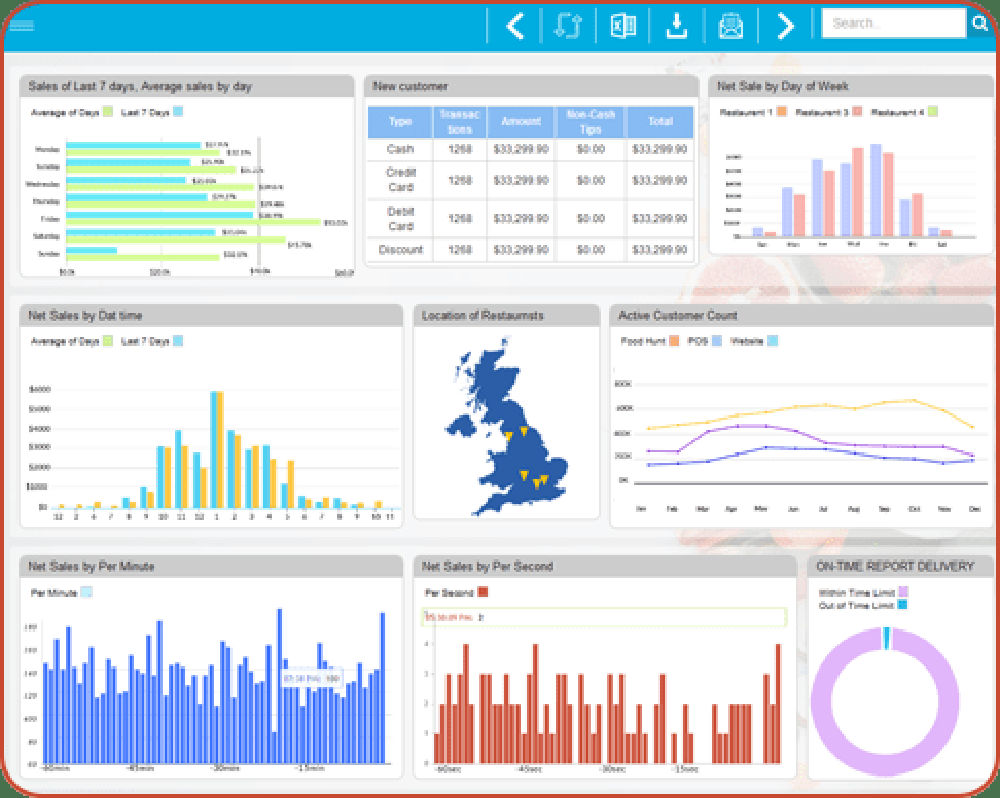Click the Non-Cash Tips value in Discount row
The image size is (1000, 798).
[591, 249]
